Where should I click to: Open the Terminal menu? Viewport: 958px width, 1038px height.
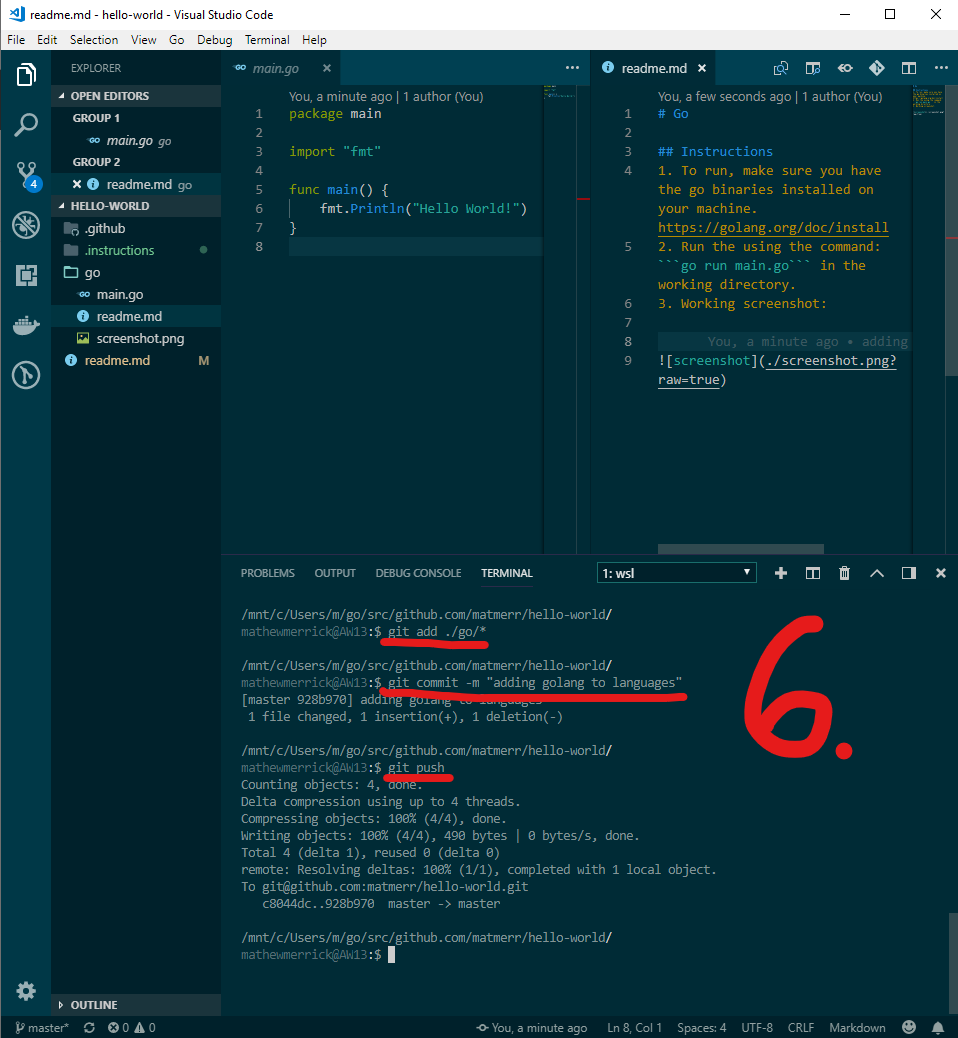point(267,40)
